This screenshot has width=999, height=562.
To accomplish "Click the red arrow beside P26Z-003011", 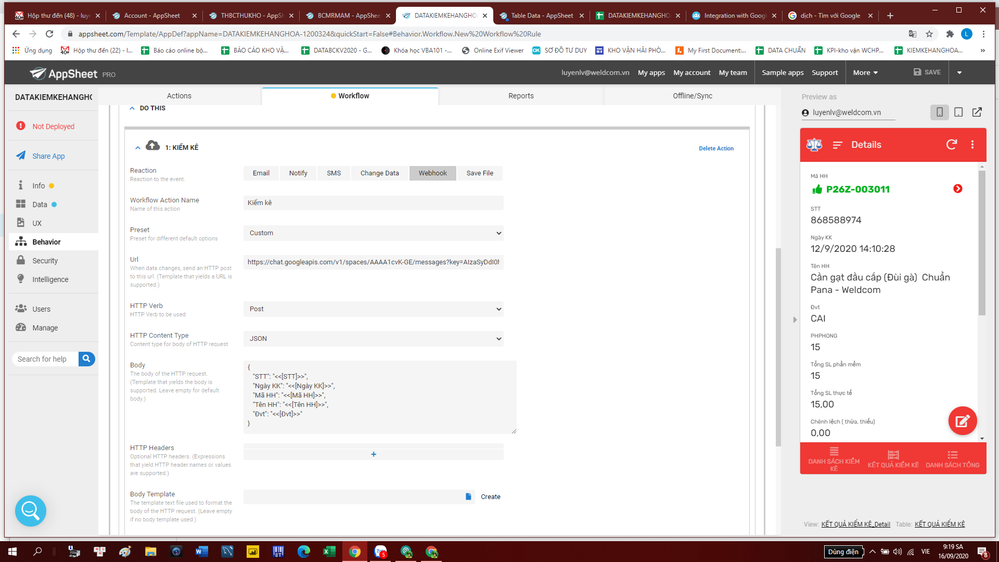I will click(x=958, y=189).
